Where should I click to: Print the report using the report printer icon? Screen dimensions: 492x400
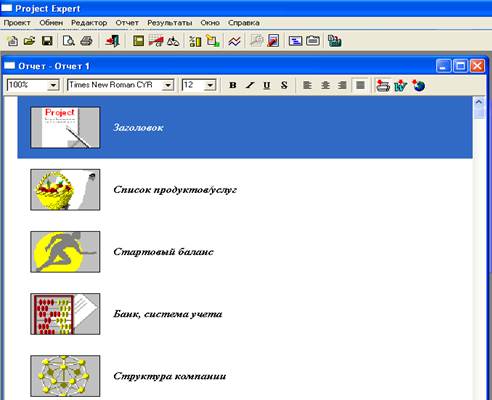tap(383, 86)
